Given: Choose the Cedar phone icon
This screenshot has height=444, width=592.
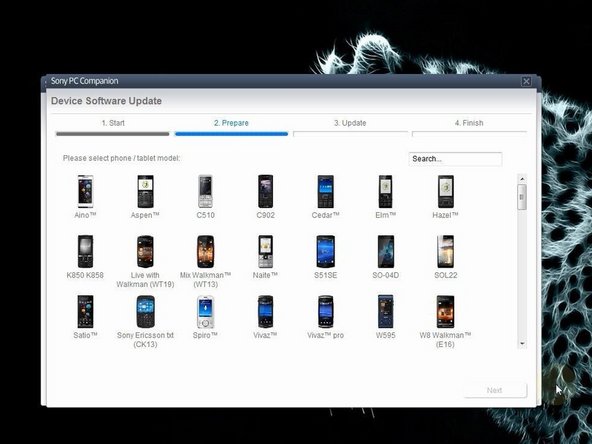Looking at the screenshot, I should click(325, 191).
